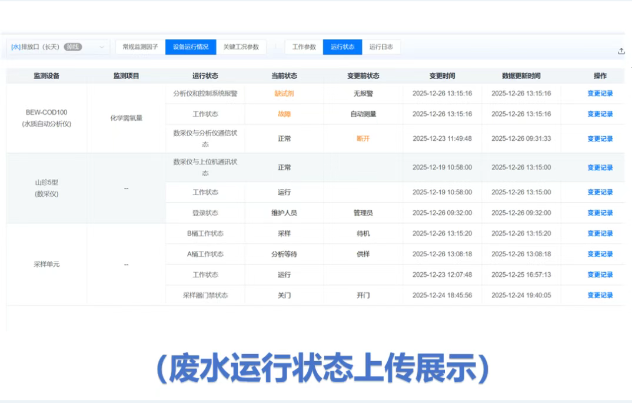This screenshot has height=403, width=632.
Task: Open 变更记录 for the 登录状态 row
Action: [x=600, y=212]
